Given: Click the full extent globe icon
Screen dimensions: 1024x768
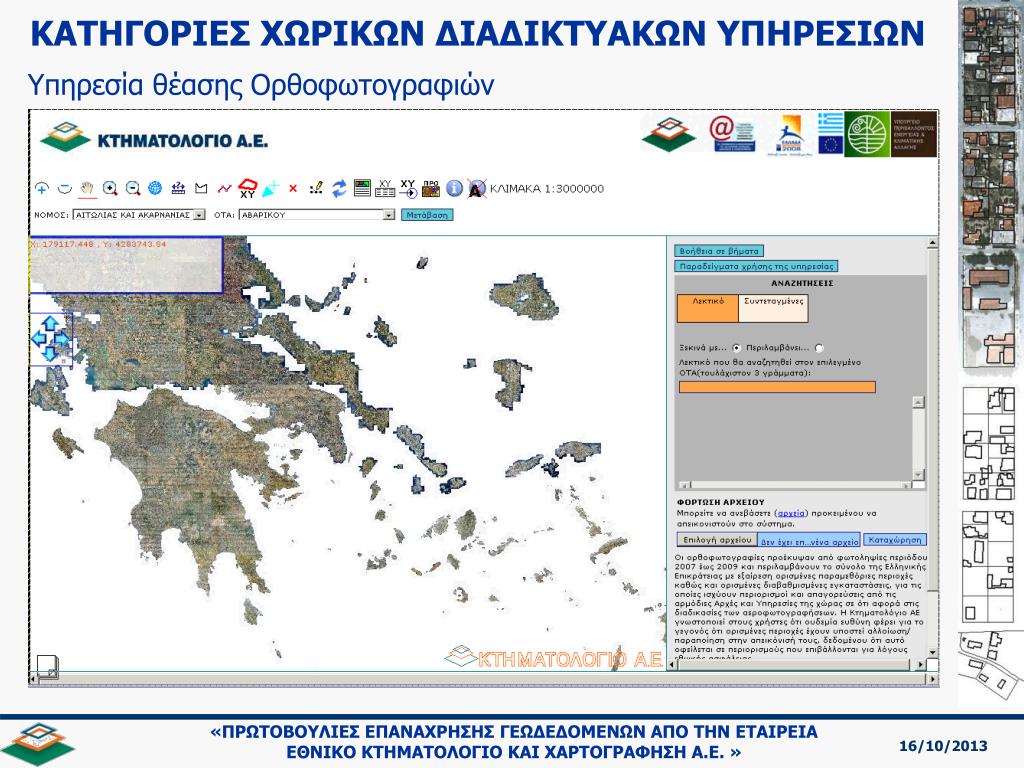Looking at the screenshot, I should click(x=155, y=189).
